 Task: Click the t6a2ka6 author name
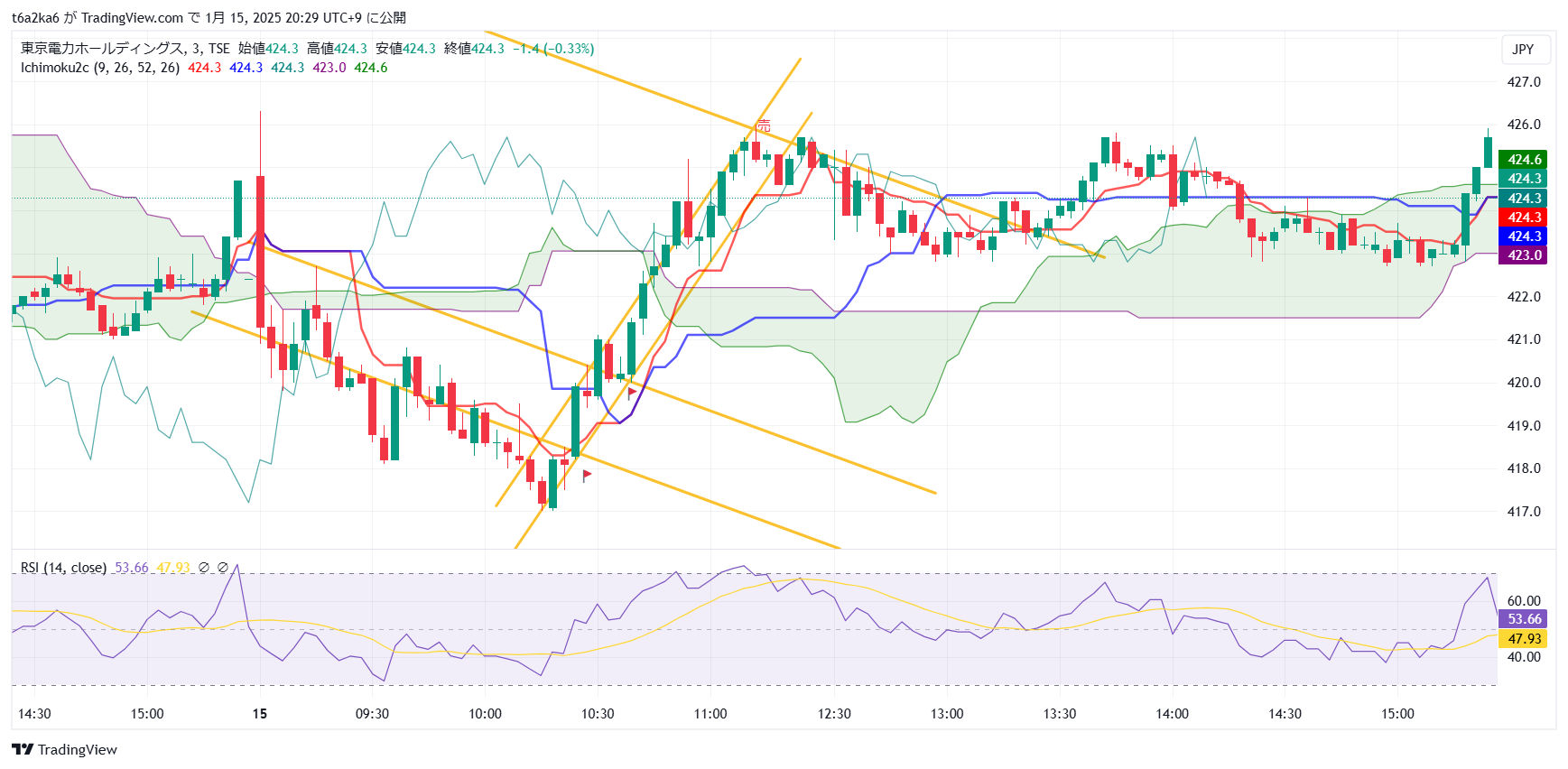point(35,18)
